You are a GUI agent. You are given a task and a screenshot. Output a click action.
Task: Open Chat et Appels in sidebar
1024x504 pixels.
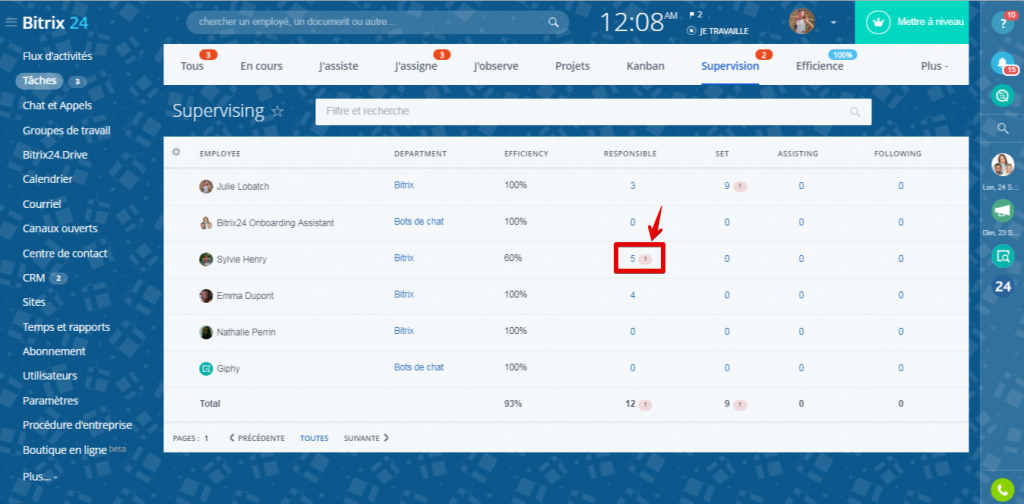coord(57,105)
